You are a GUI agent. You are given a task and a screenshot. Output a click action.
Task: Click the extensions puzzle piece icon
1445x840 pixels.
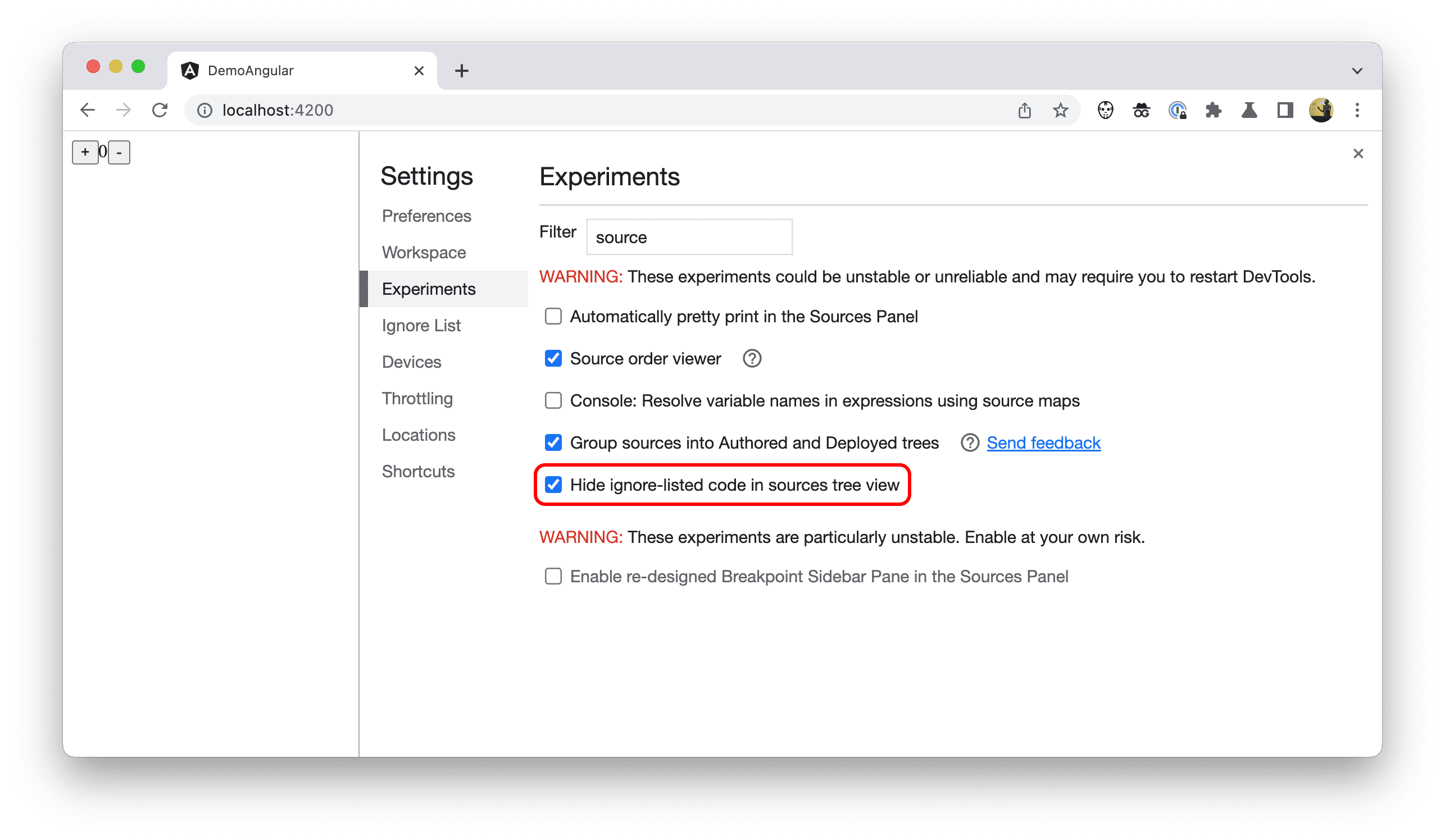(x=1215, y=110)
